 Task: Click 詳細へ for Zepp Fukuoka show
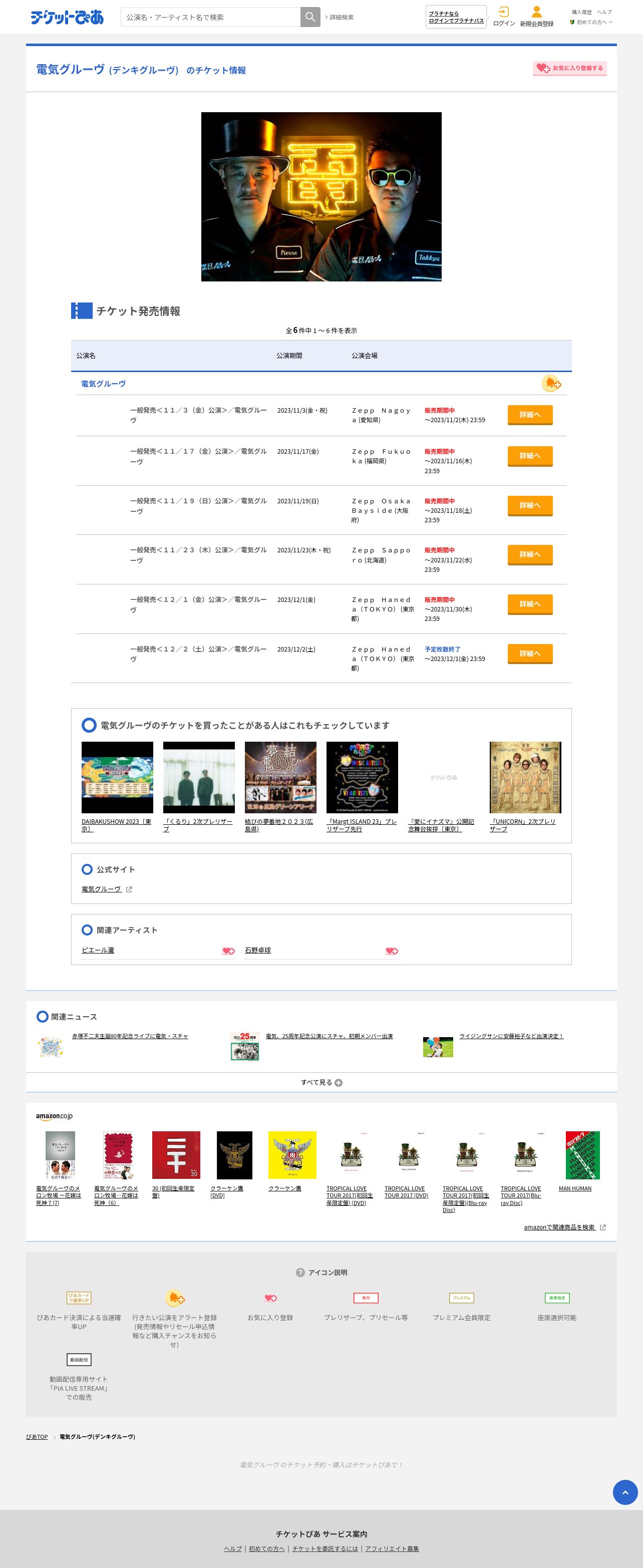point(530,456)
